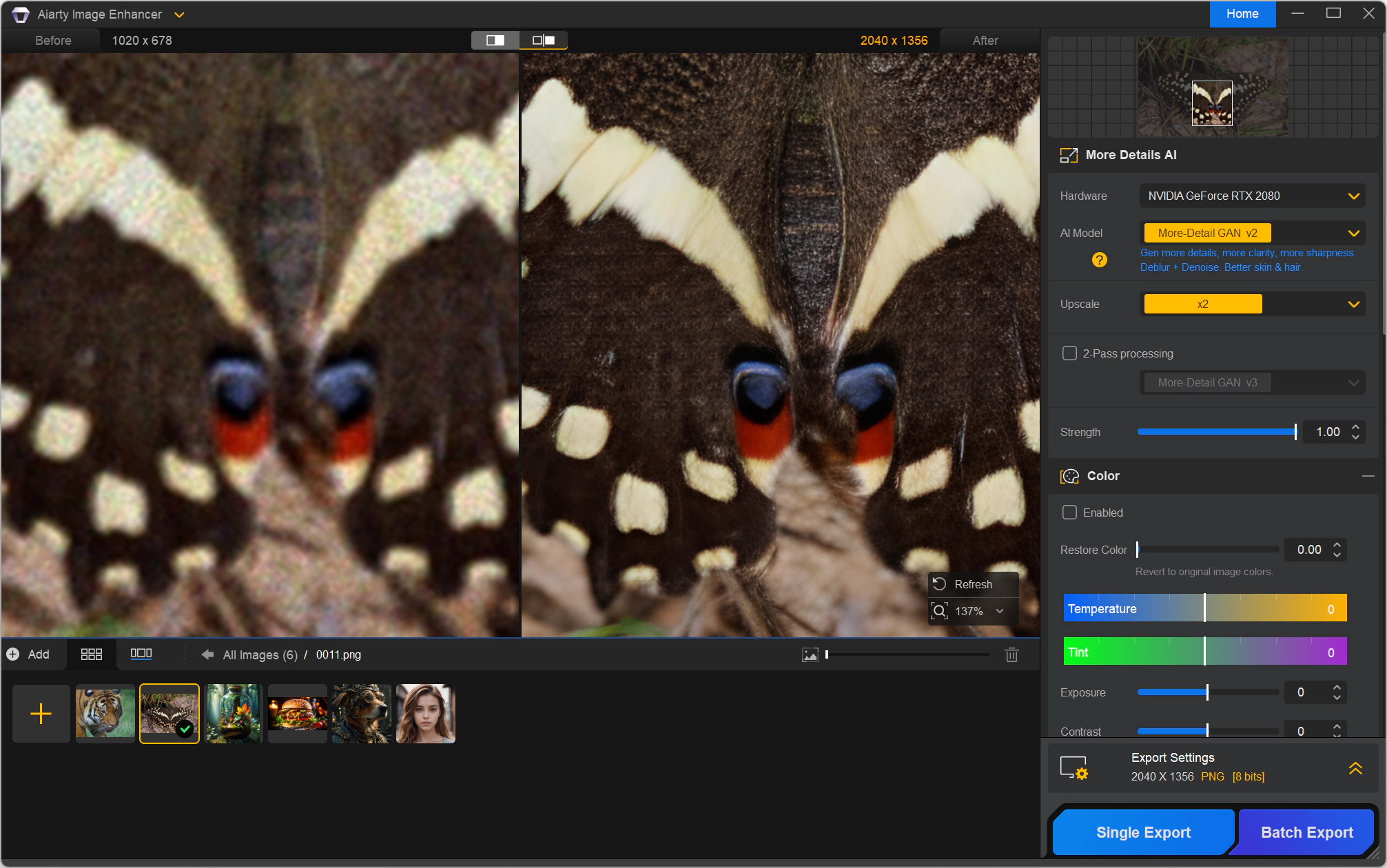Switch to grid thumbnail view

click(x=92, y=654)
